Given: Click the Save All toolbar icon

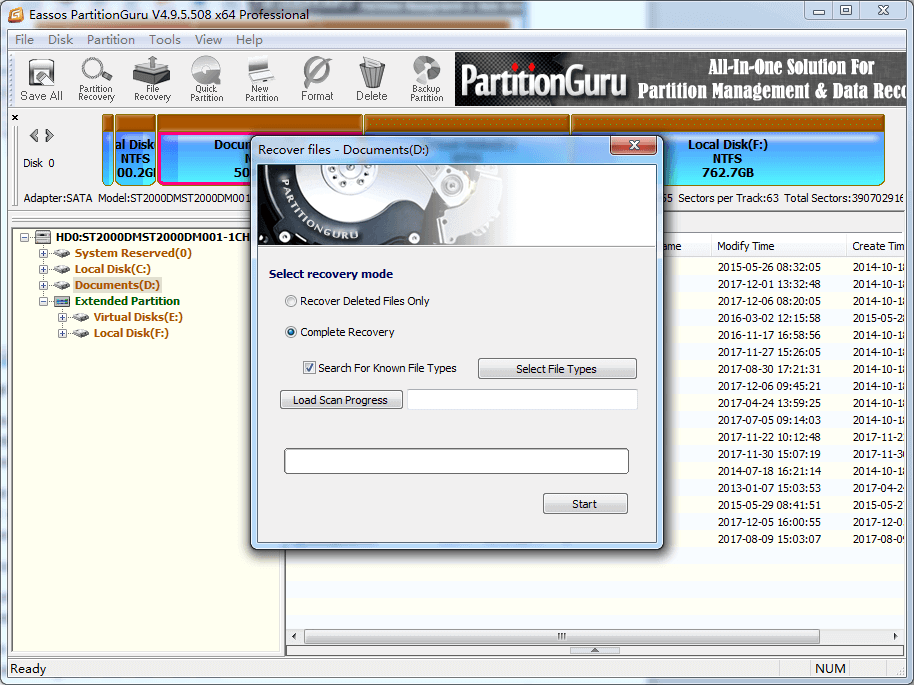Looking at the screenshot, I should pyautogui.click(x=41, y=80).
